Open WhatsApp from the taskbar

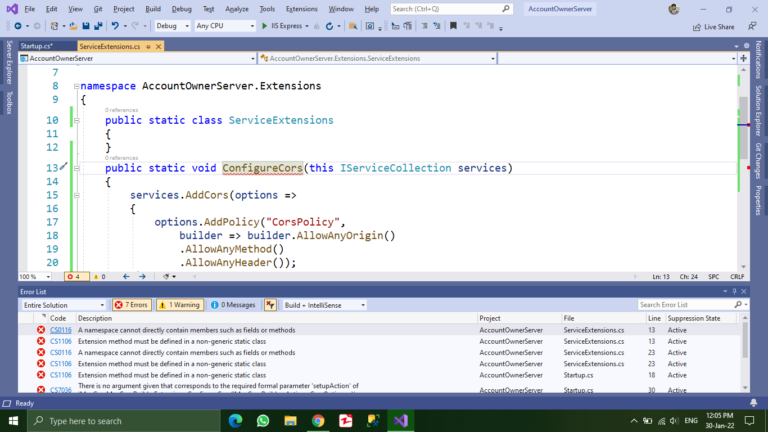tap(263, 421)
